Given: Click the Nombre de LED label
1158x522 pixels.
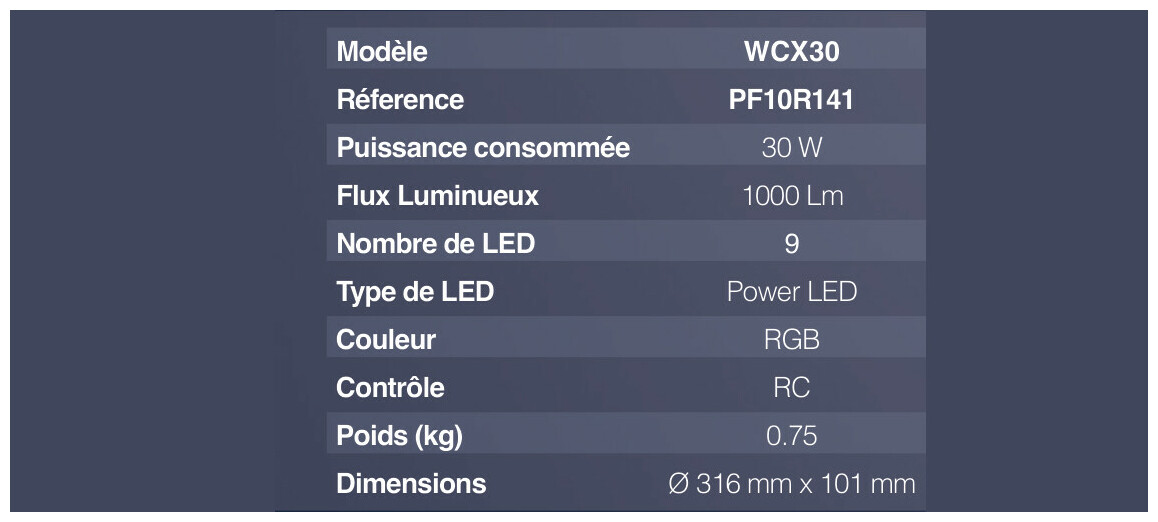Looking at the screenshot, I should point(435,243).
